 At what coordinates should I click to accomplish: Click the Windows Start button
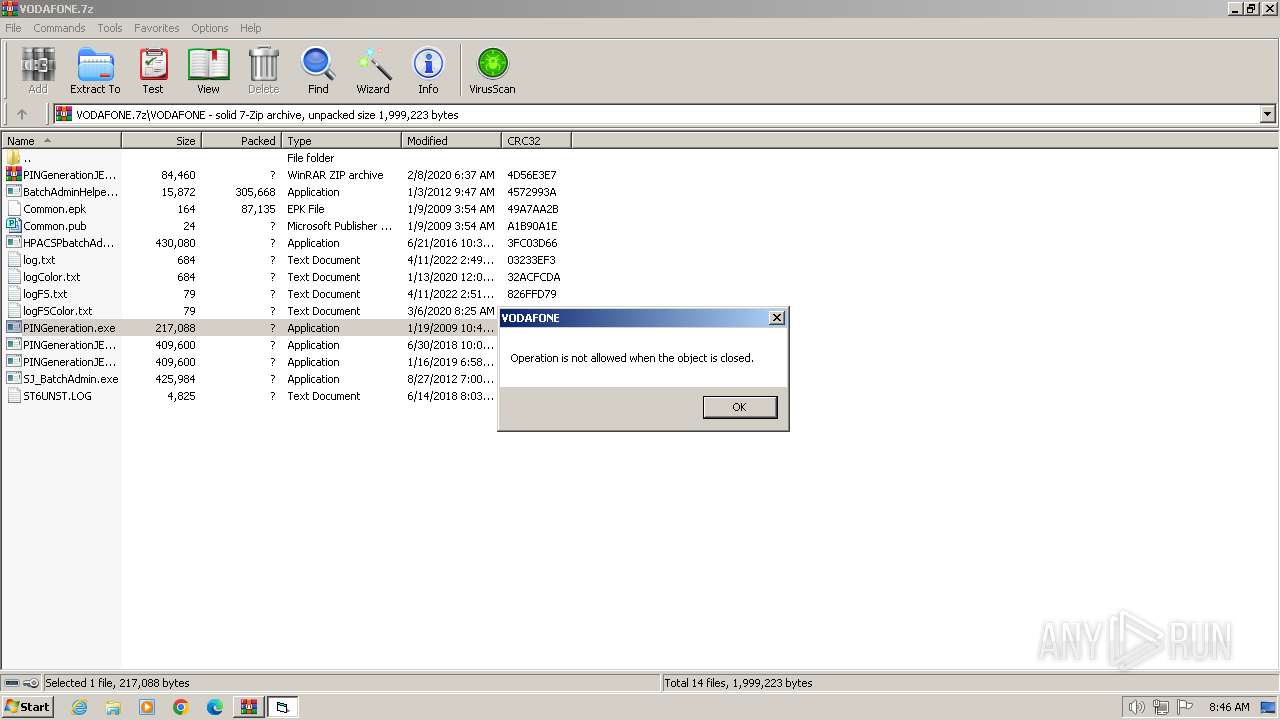pos(27,707)
